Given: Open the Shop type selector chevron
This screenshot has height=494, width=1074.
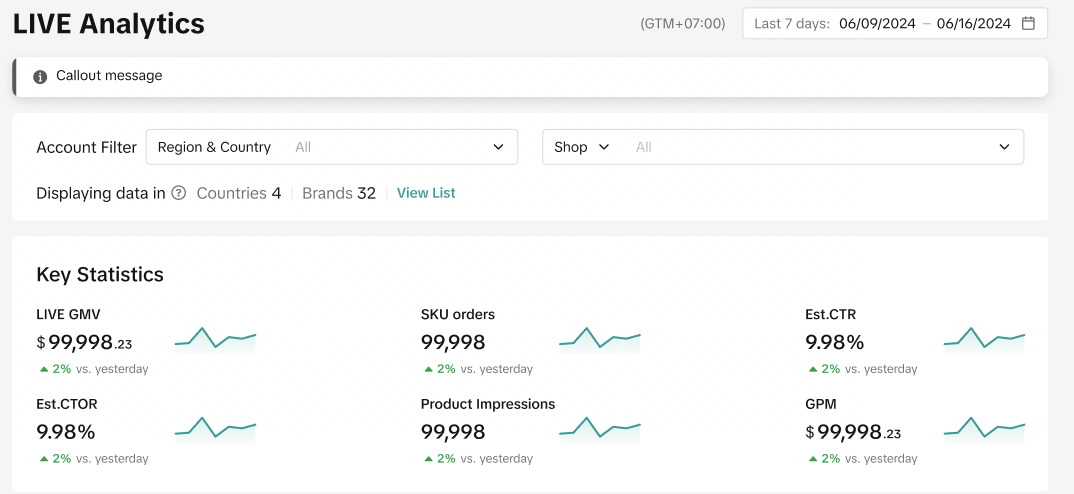Looking at the screenshot, I should (604, 147).
